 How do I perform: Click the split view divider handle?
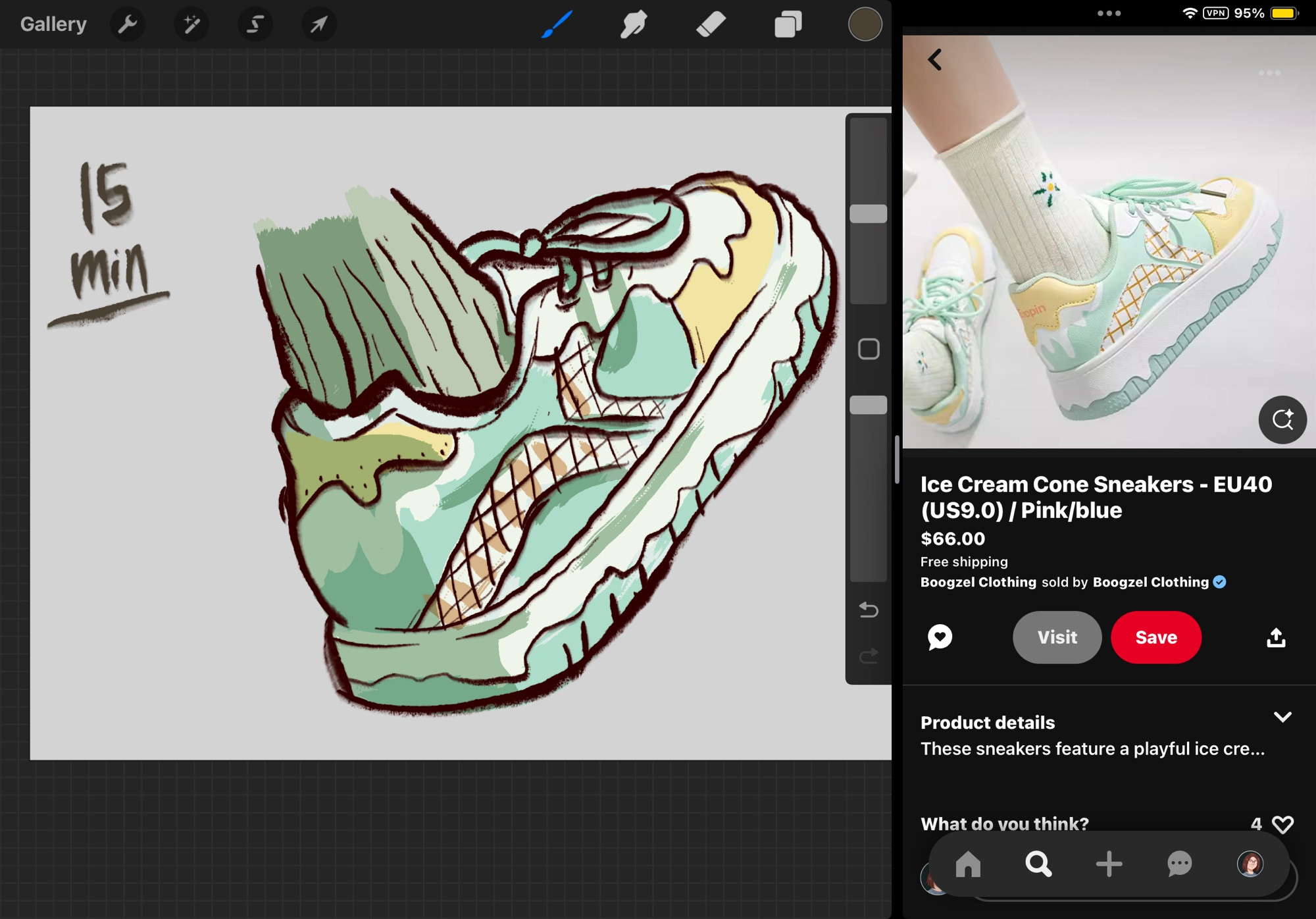(x=897, y=459)
